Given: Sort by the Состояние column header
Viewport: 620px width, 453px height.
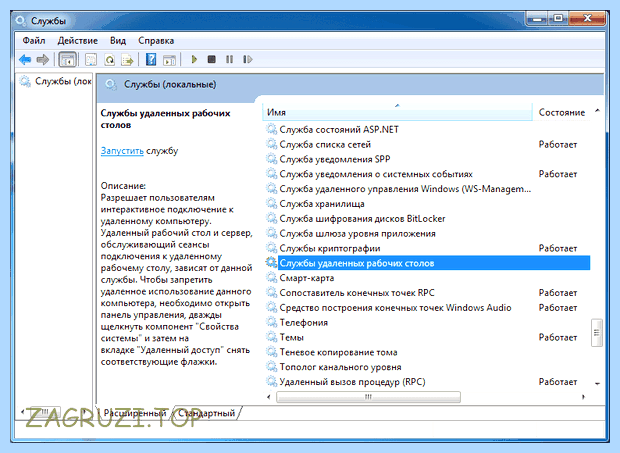Looking at the screenshot, I should pos(562,112).
